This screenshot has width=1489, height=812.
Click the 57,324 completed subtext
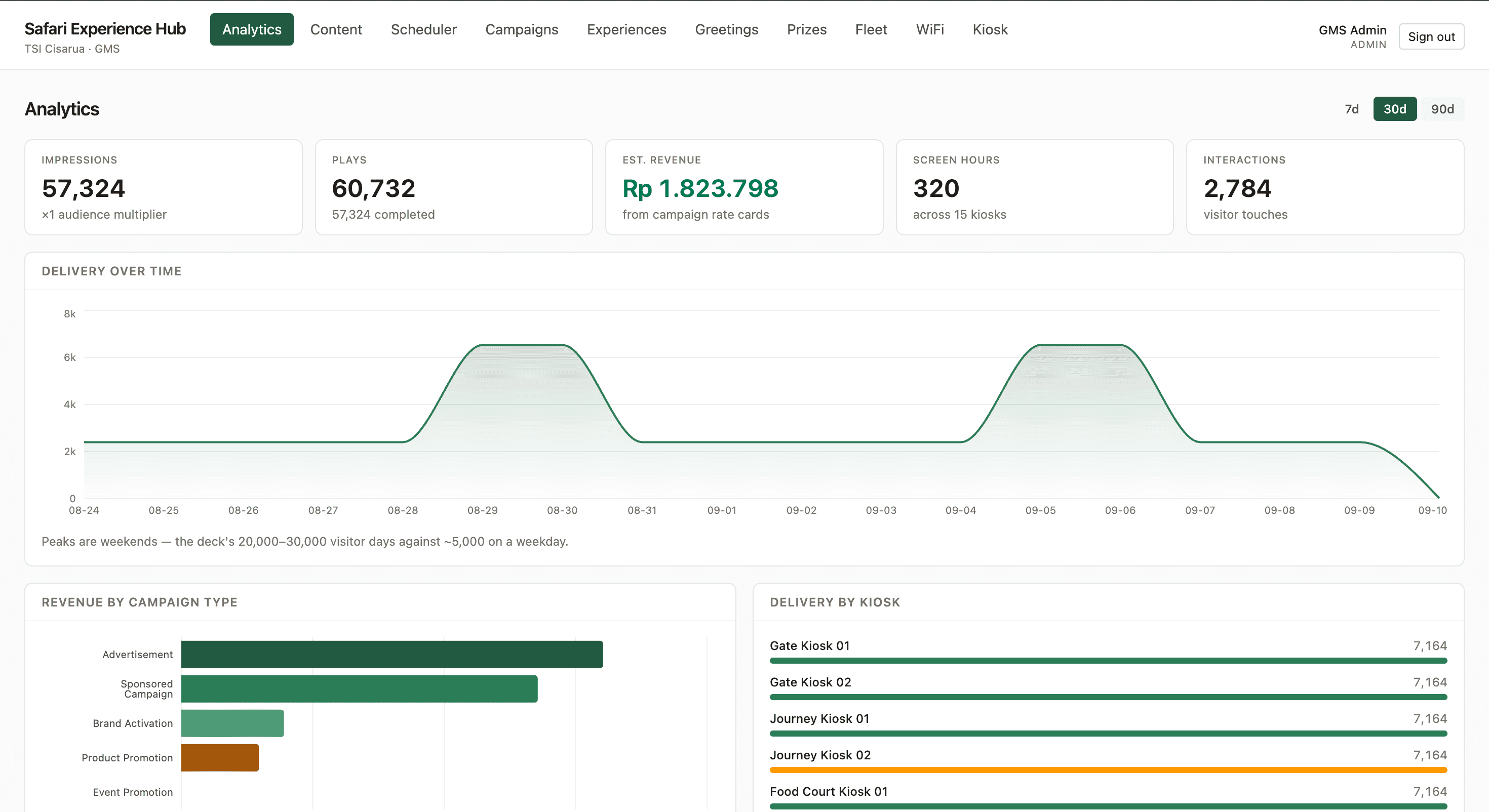point(383,215)
